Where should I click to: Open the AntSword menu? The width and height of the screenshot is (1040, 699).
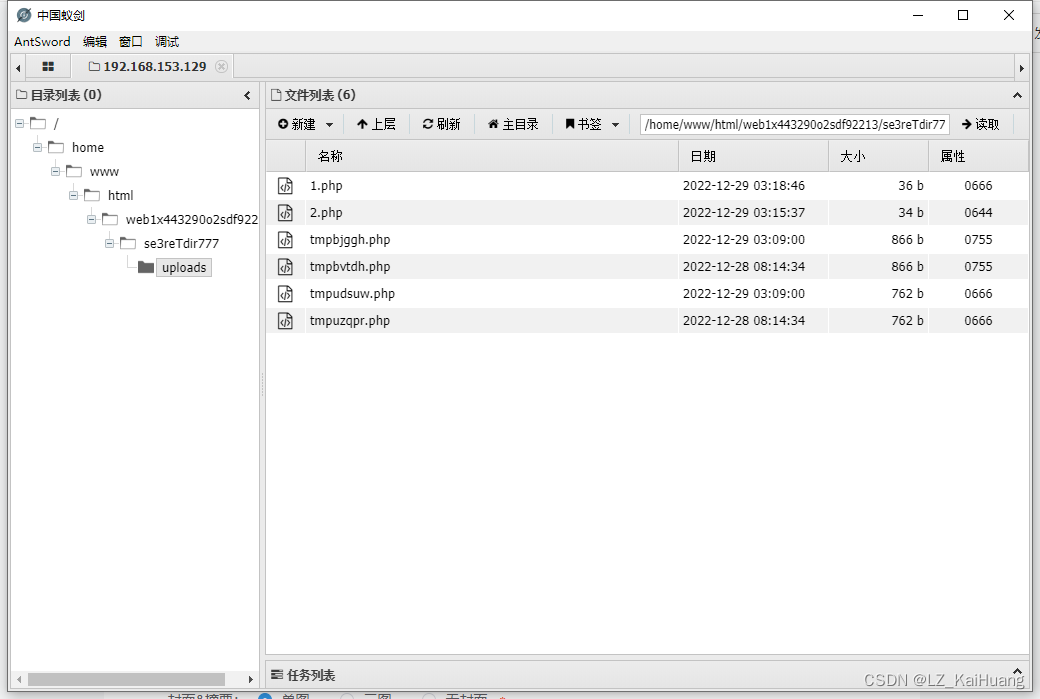[x=42, y=41]
